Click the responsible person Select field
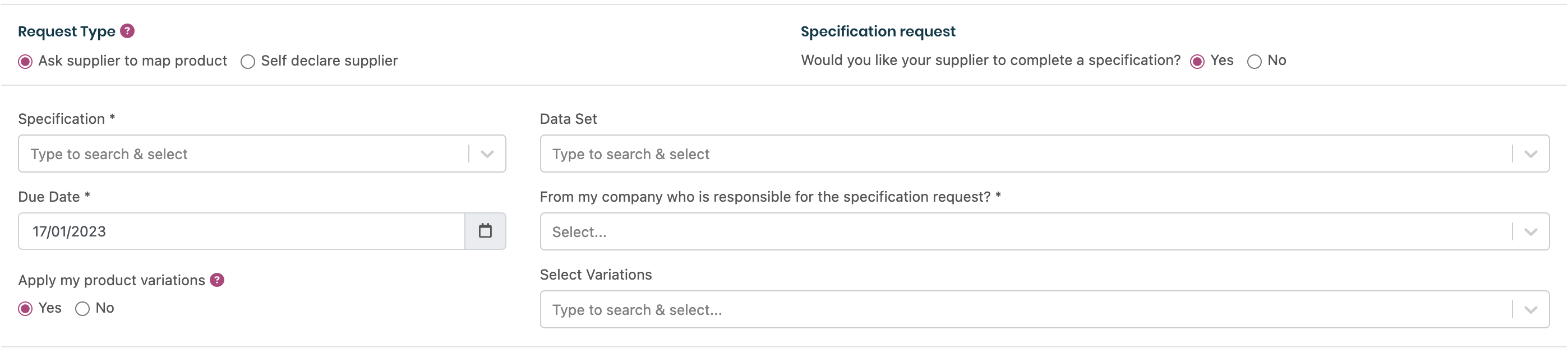The height and width of the screenshot is (353, 1568). pyautogui.click(x=1022, y=232)
